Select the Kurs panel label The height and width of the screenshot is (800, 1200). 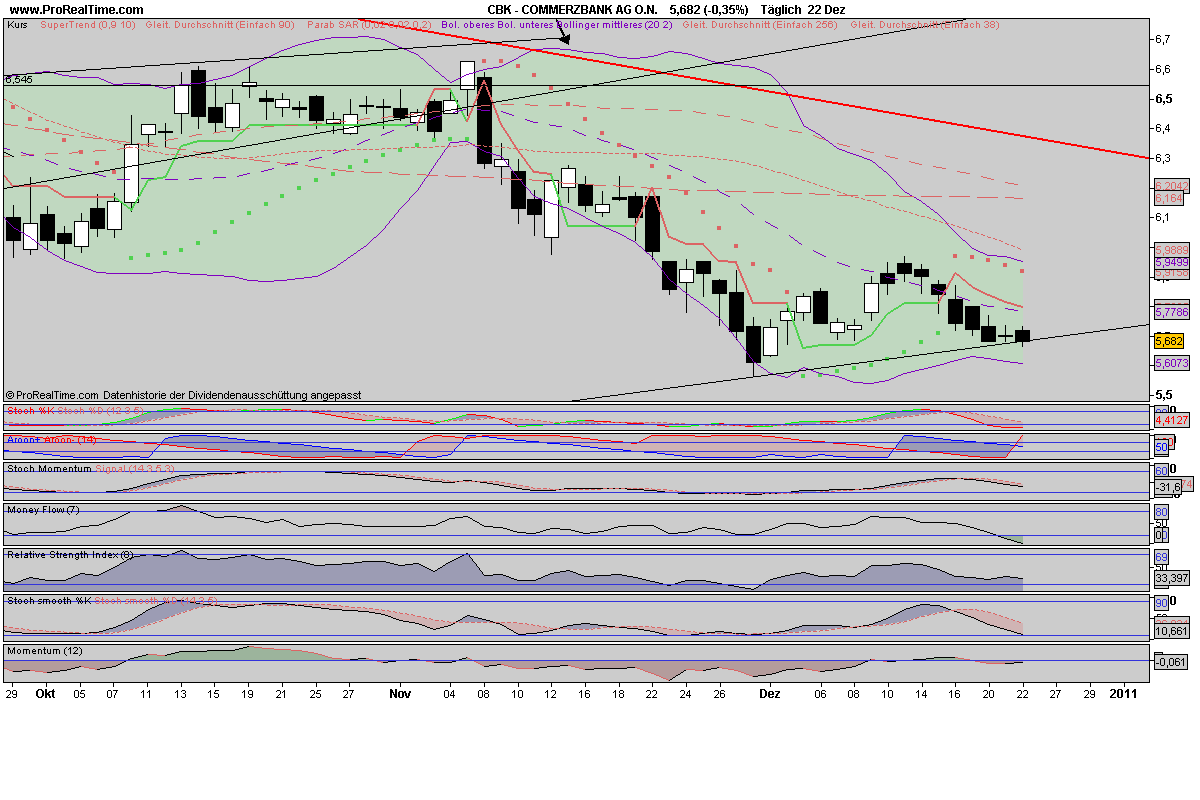[17, 23]
